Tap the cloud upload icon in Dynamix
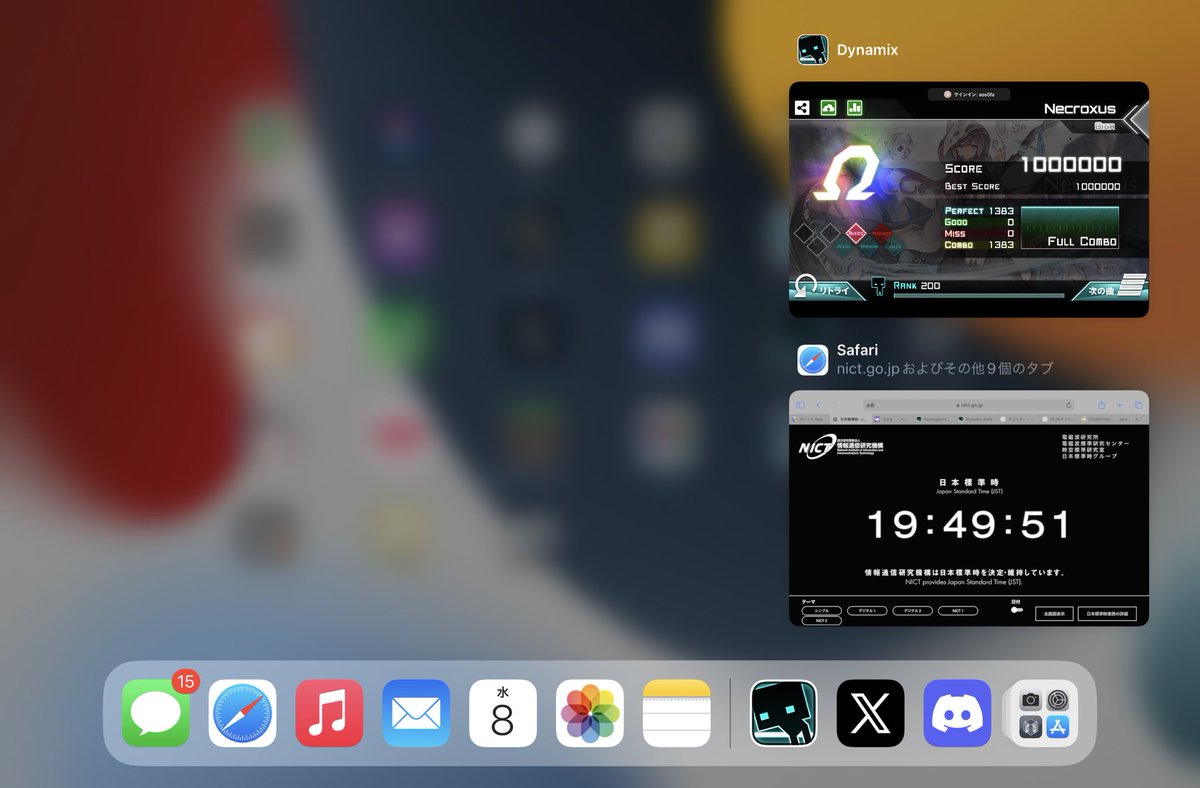 [829, 108]
